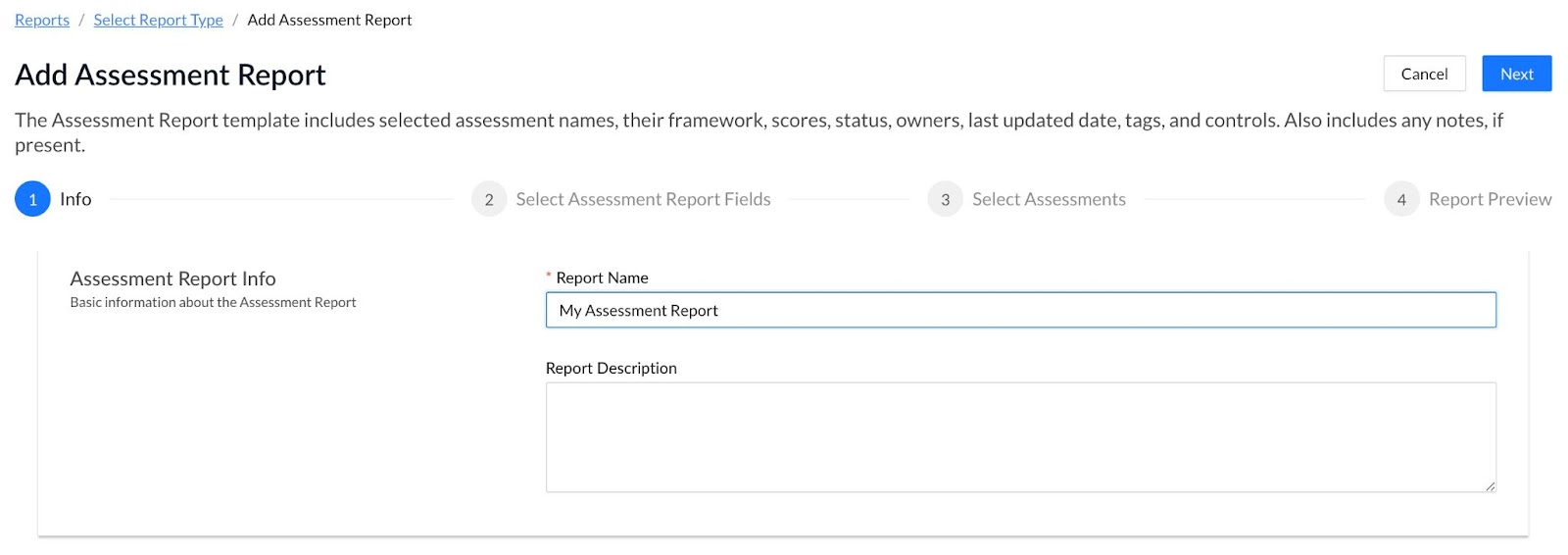Click the Report Name field label
The height and width of the screenshot is (555, 1568).
point(602,277)
